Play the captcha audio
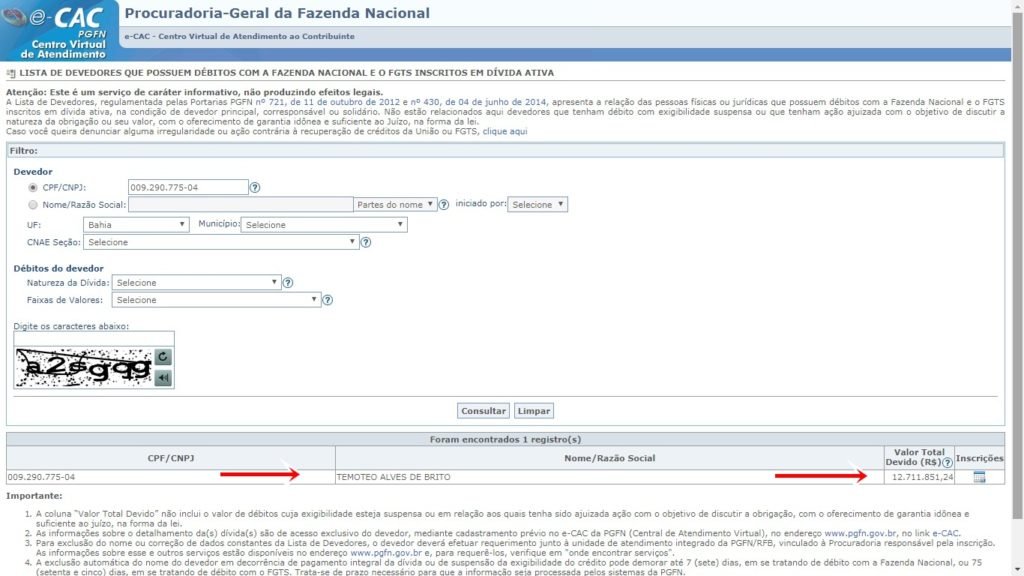Viewport: 1024px width, 576px height. pos(164,377)
